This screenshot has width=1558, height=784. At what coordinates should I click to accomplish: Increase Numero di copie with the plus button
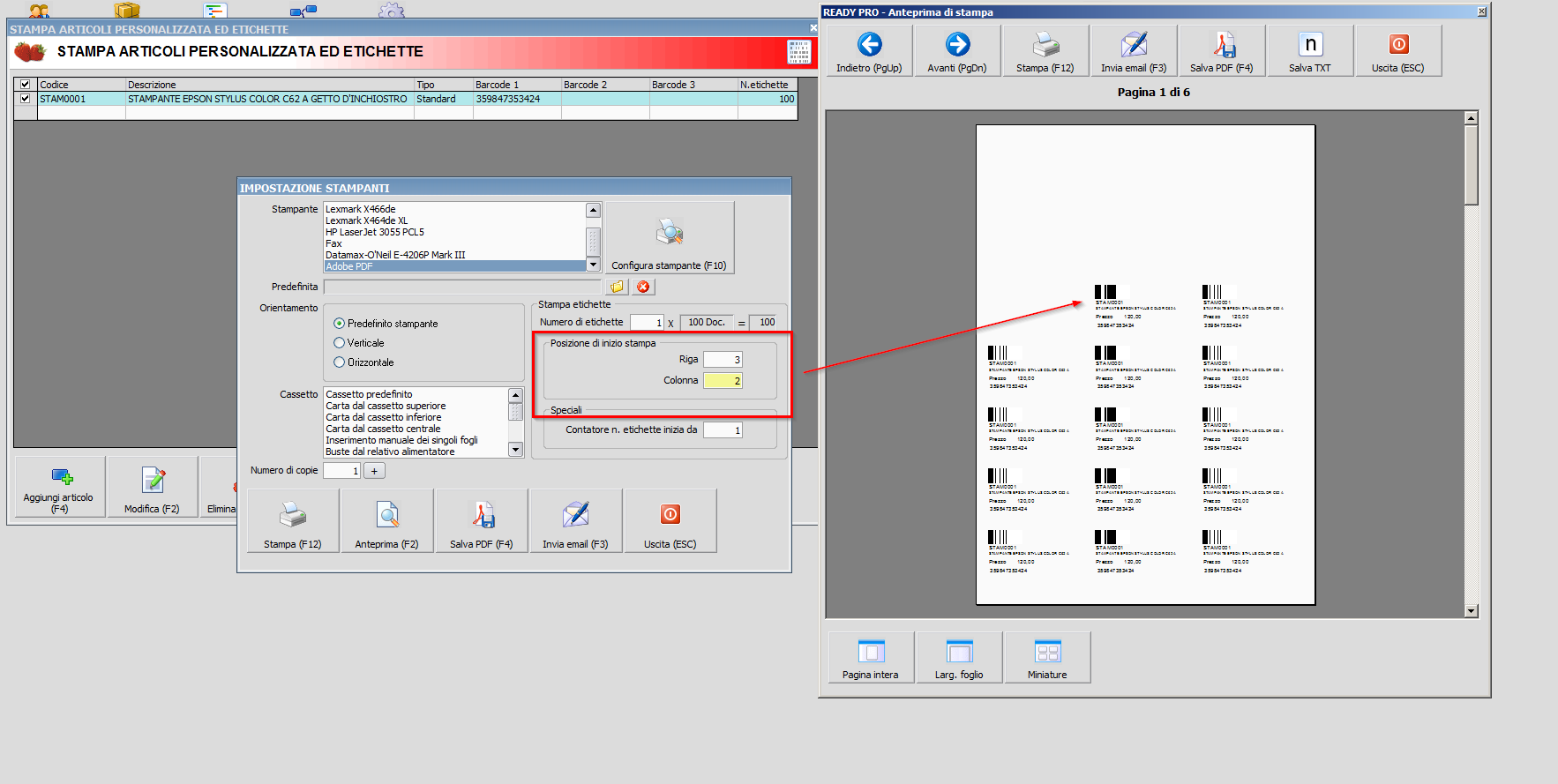(374, 471)
